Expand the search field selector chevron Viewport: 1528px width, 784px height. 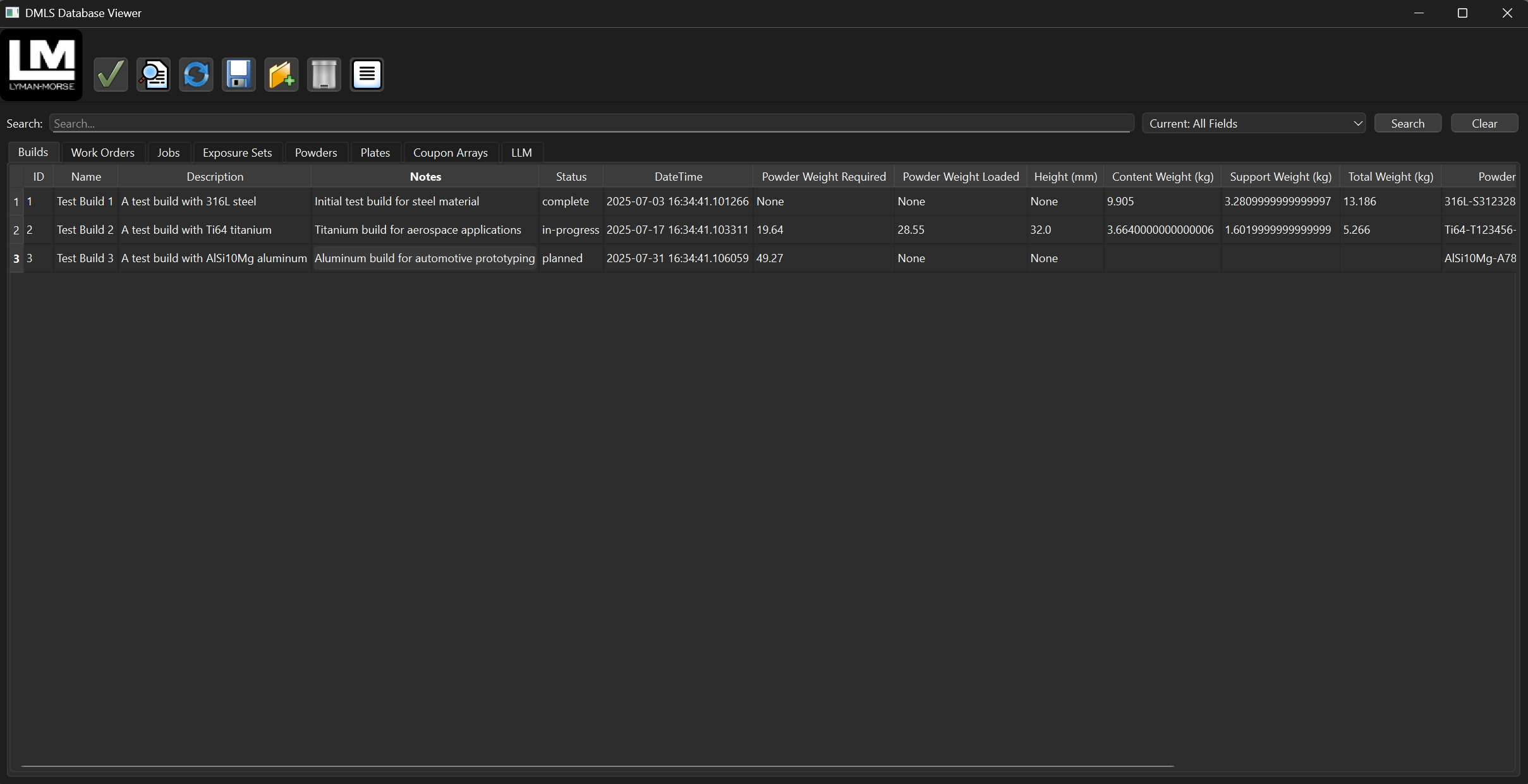pos(1357,123)
